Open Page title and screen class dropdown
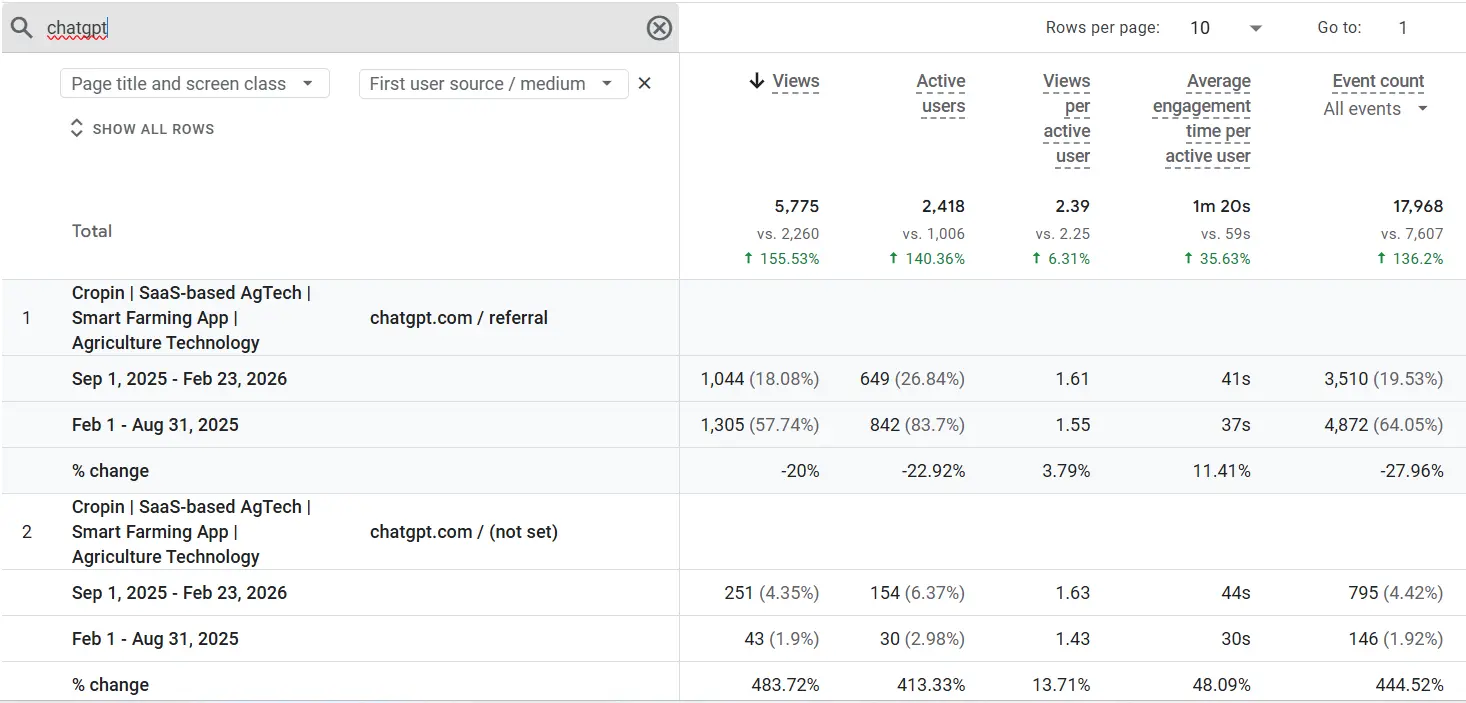The width and height of the screenshot is (1466, 703). [194, 84]
